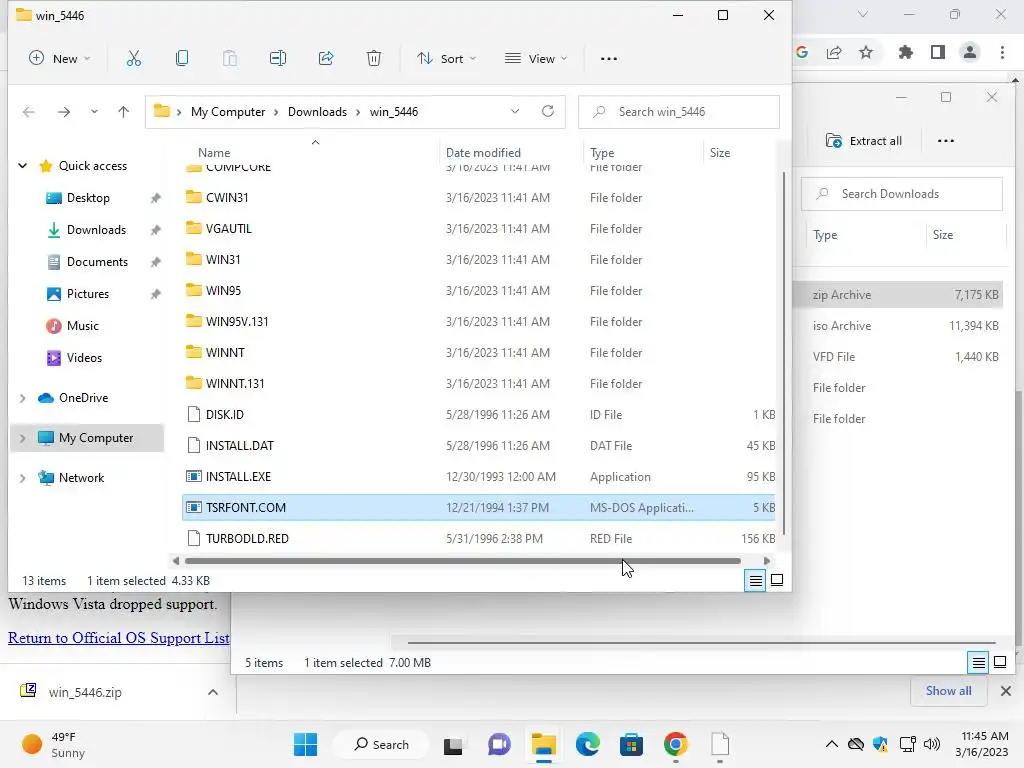The image size is (1024, 768).
Task: Click the horizontal scrollbar in win_5446
Action: click(462, 561)
